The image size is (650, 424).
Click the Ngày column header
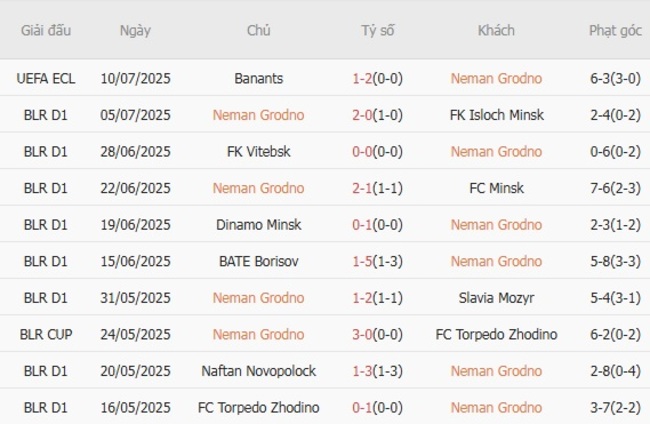click(x=135, y=30)
